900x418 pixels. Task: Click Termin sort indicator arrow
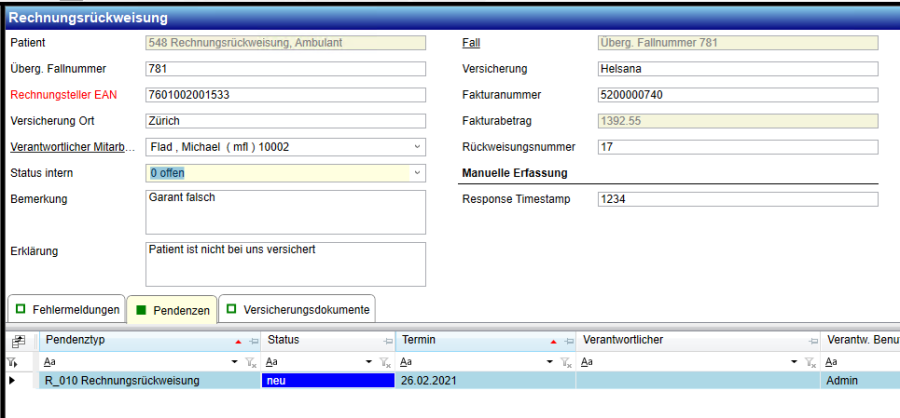[x=553, y=342]
